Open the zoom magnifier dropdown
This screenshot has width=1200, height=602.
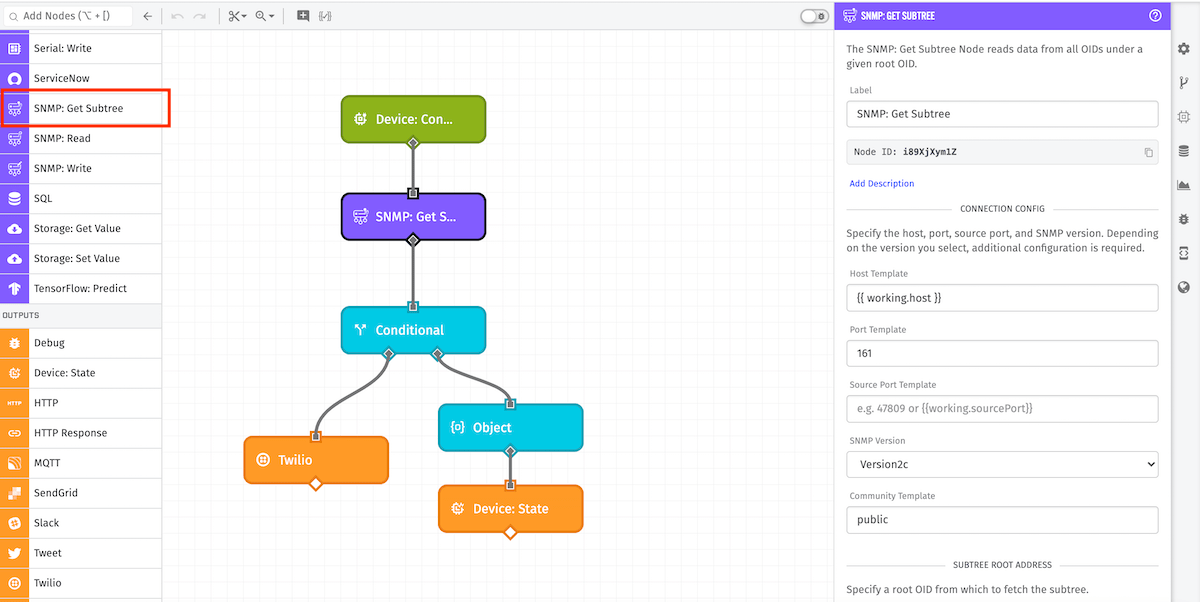click(265, 16)
